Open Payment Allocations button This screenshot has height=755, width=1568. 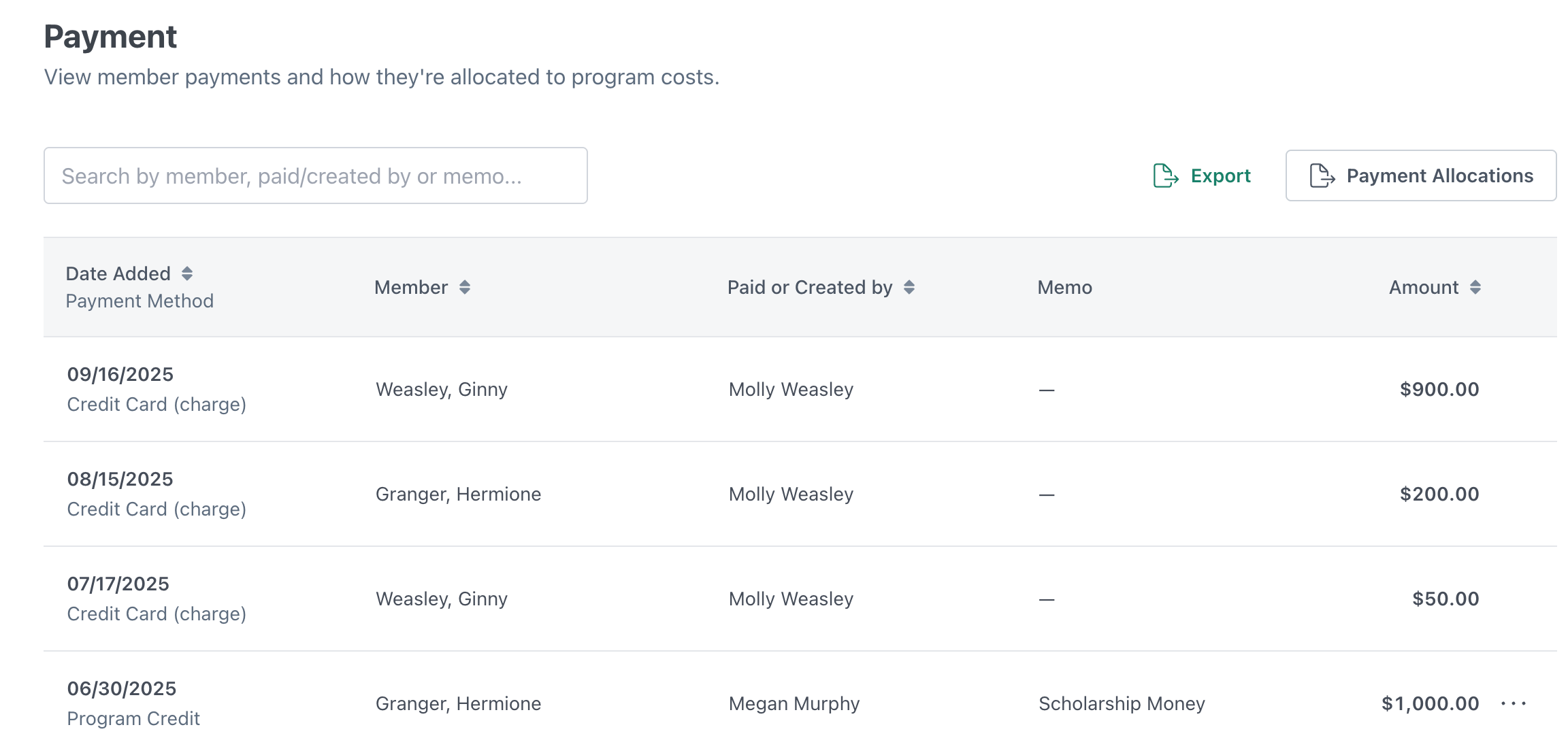click(1421, 175)
